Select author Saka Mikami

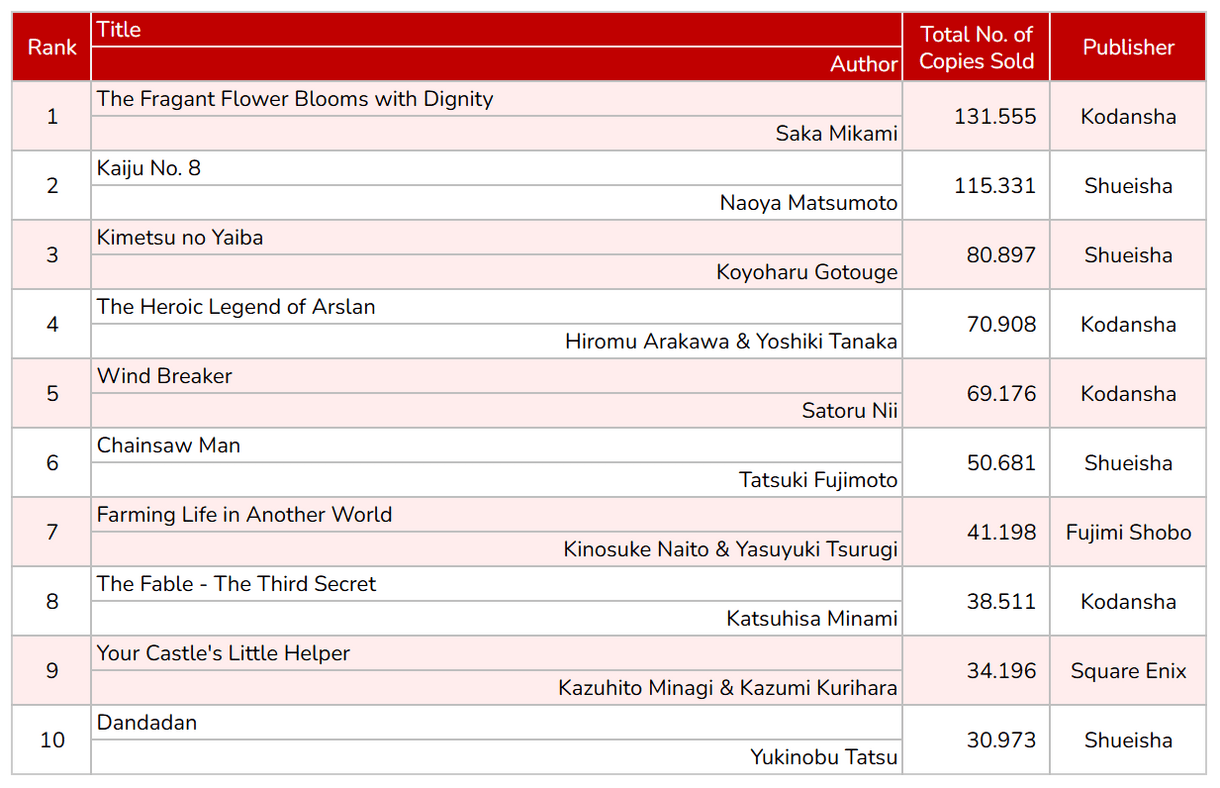836,134
